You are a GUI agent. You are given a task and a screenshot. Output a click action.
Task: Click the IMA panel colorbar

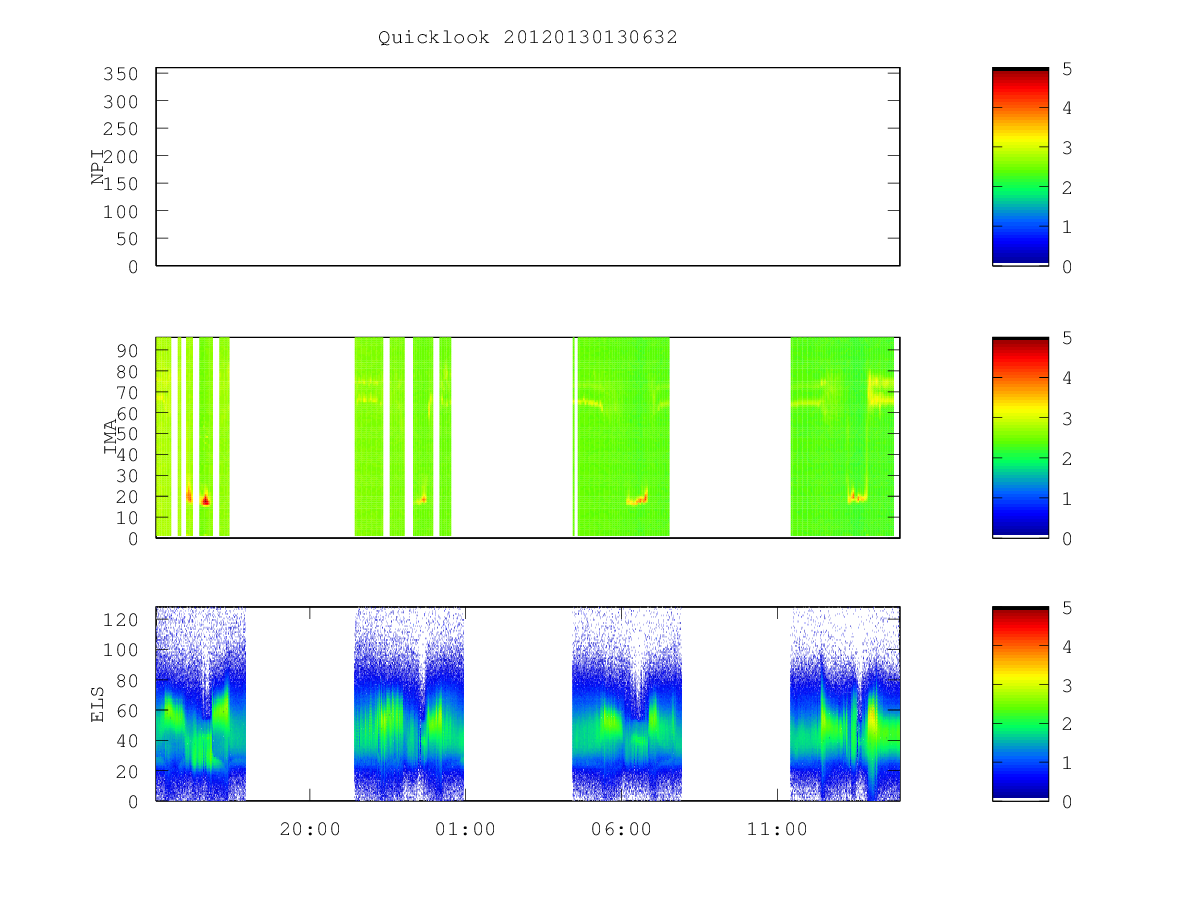coord(1020,437)
